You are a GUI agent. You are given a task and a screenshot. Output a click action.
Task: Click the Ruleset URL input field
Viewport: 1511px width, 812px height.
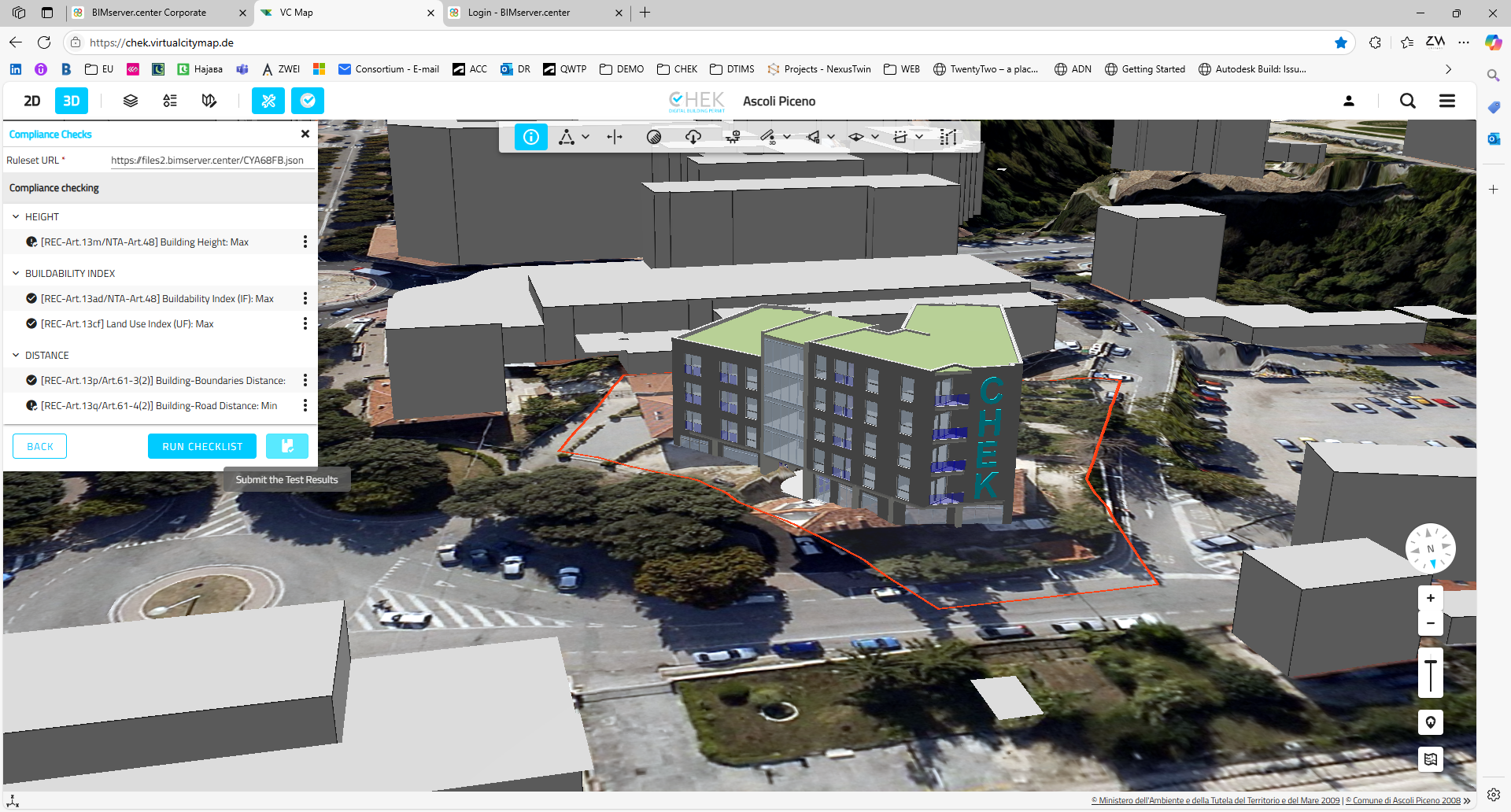[211, 161]
